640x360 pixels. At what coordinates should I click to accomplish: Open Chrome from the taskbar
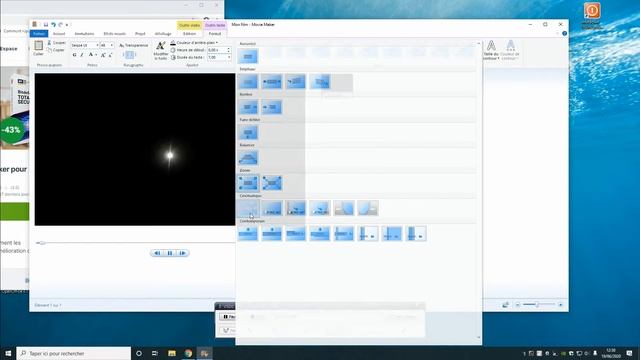point(188,353)
